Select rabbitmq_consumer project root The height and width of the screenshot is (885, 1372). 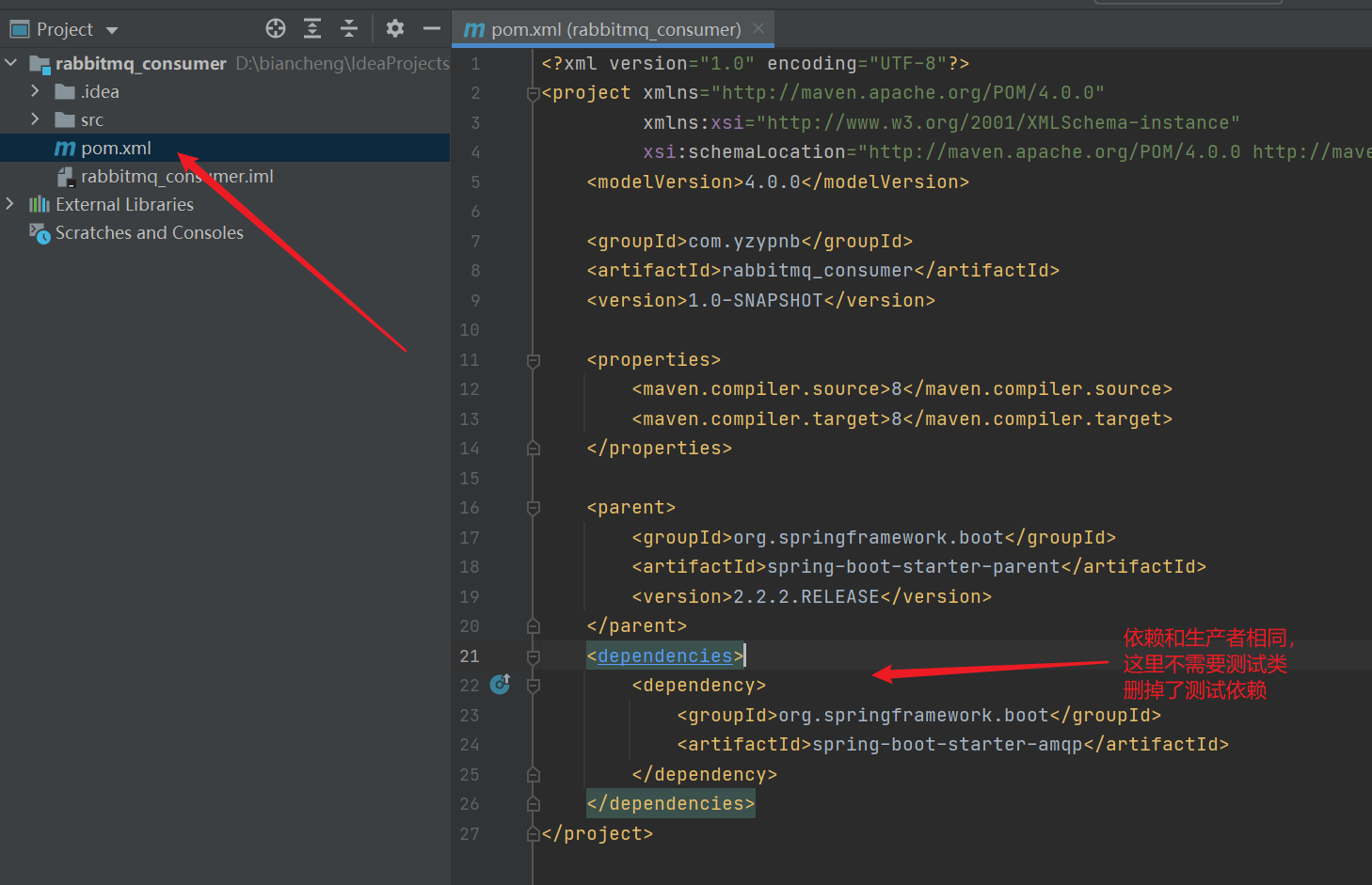(x=225, y=63)
